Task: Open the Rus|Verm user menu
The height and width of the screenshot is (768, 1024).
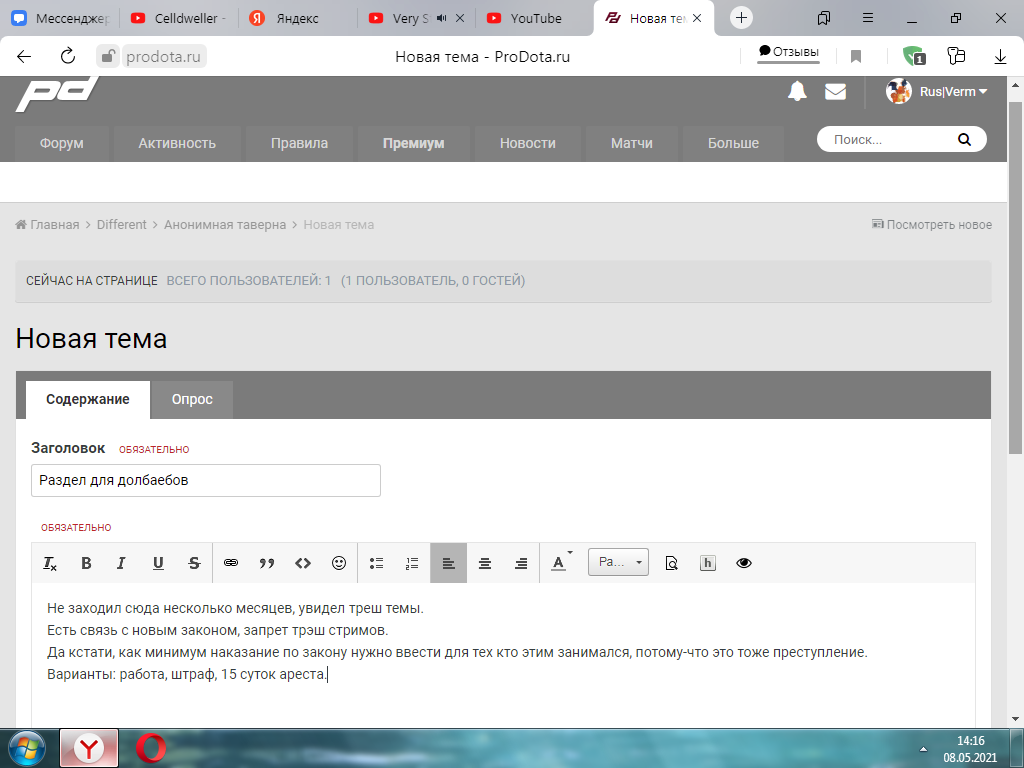Action: pyautogui.click(x=937, y=92)
